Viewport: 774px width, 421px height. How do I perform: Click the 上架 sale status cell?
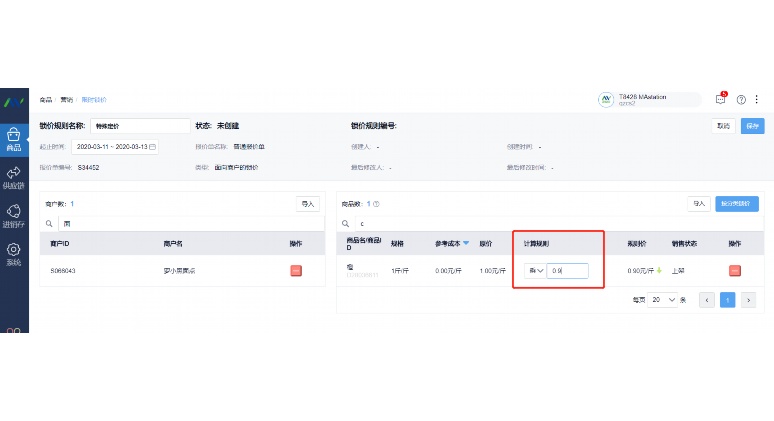[x=678, y=270]
